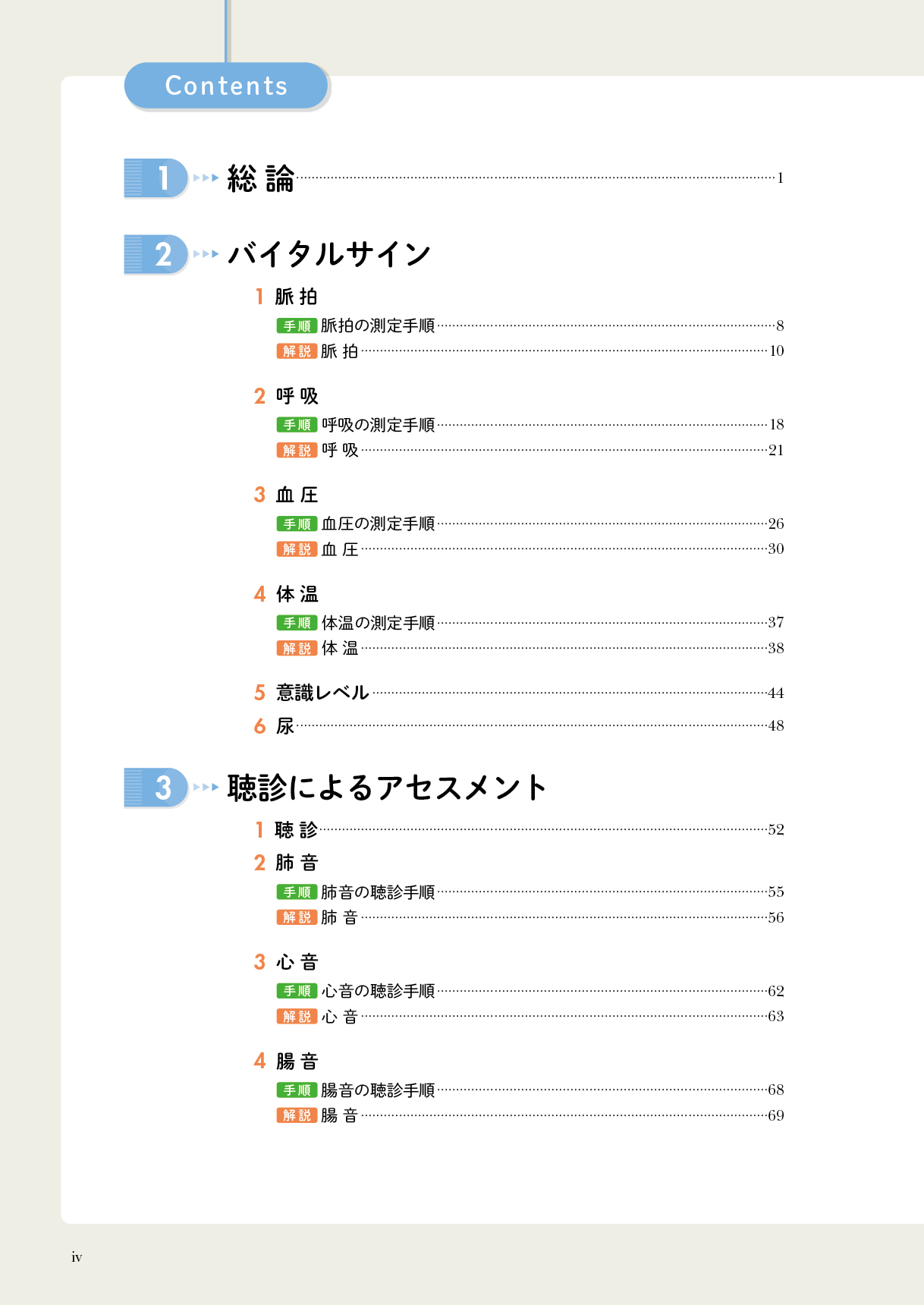
Task: Click the triple arrow before 聴診によるアセスメント
Action: pyautogui.click(x=206, y=788)
